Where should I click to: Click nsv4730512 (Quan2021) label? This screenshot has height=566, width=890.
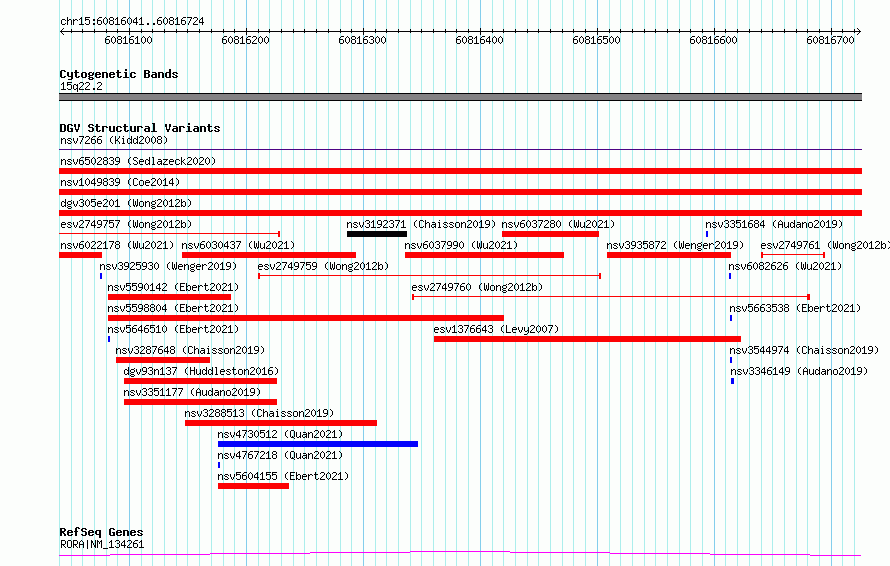pos(280,434)
